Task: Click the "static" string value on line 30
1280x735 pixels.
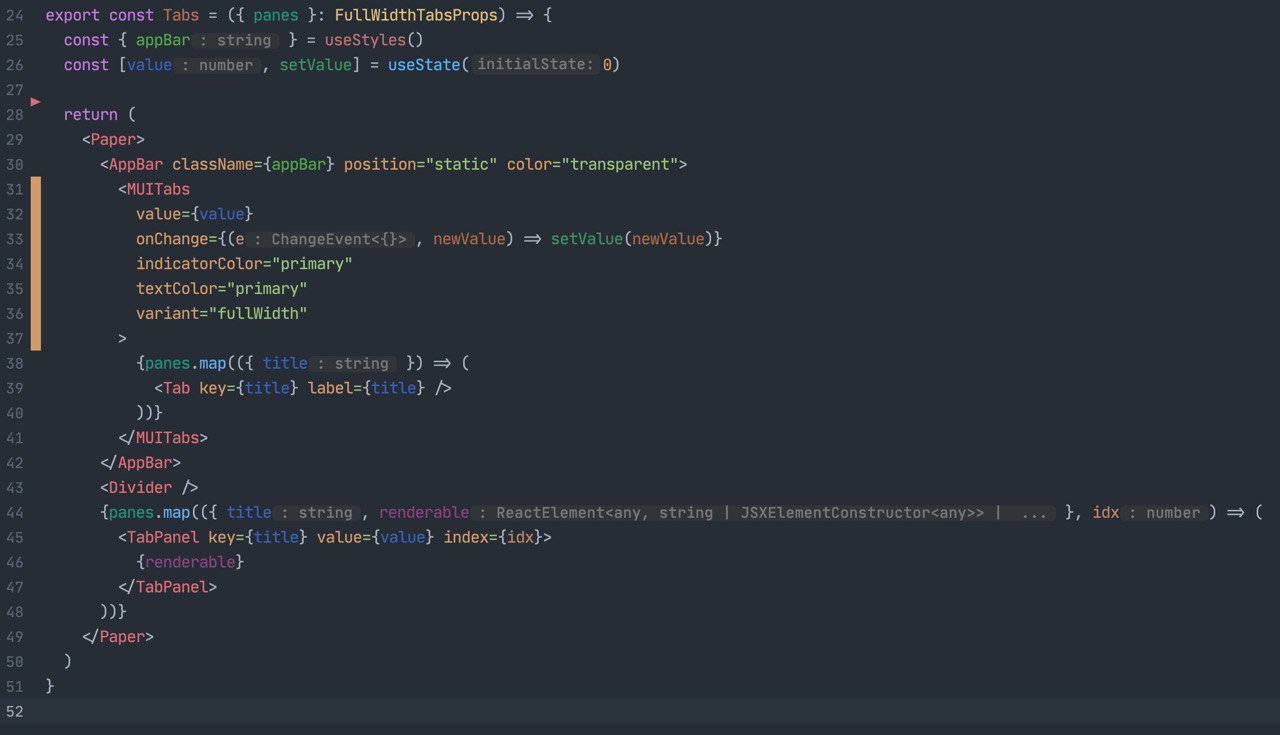Action: [461, 164]
